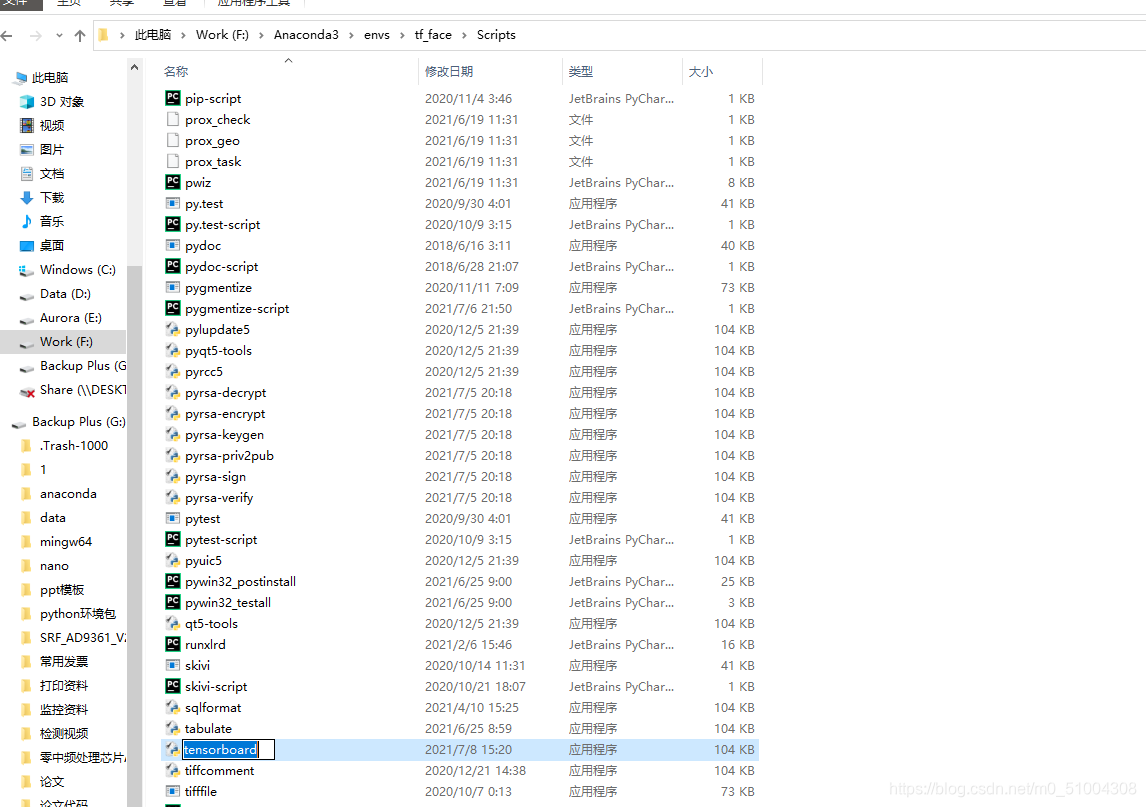Viewport: 1146px width, 807px height.
Task: Select the pydoc application icon
Action: 172,246
